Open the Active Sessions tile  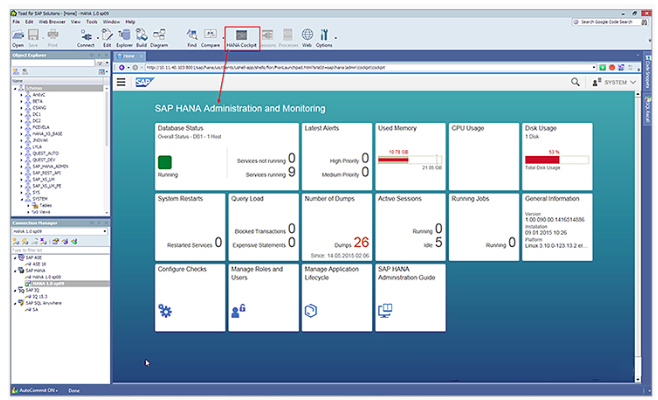(x=410, y=227)
